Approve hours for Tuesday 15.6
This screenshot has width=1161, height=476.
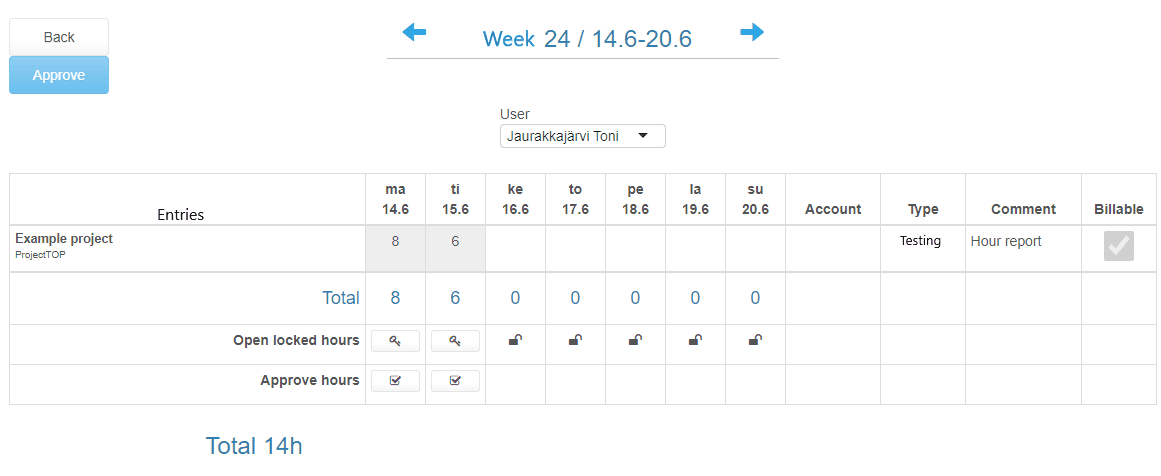(x=455, y=381)
